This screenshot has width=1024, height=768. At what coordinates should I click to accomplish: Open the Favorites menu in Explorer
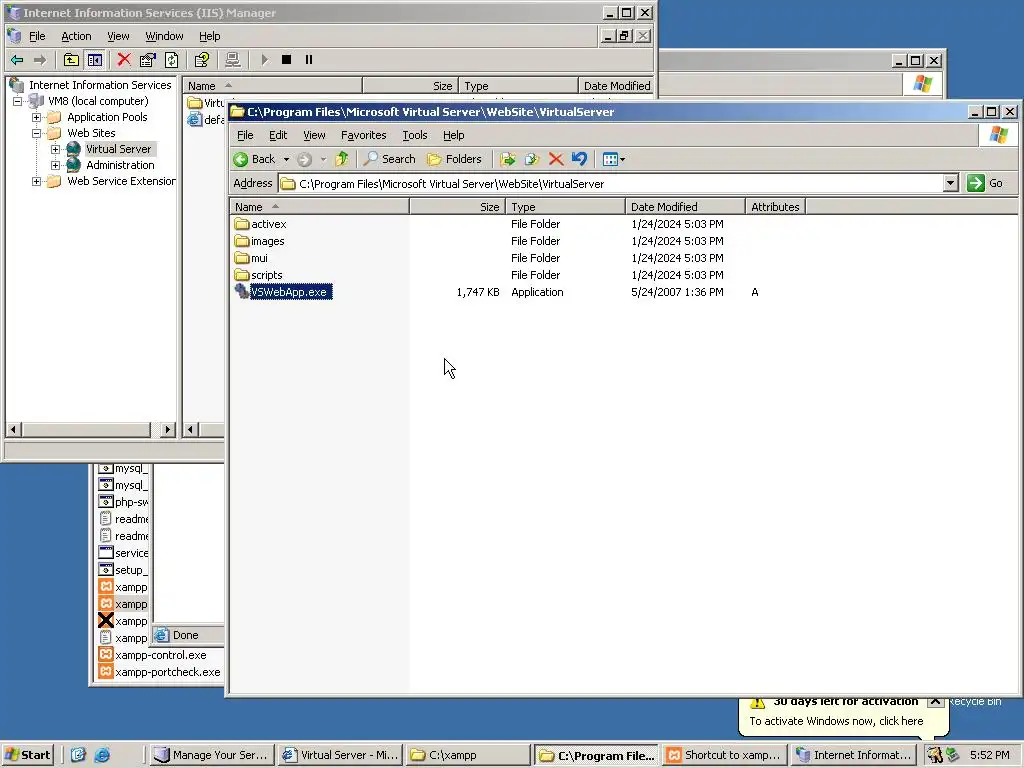363,135
